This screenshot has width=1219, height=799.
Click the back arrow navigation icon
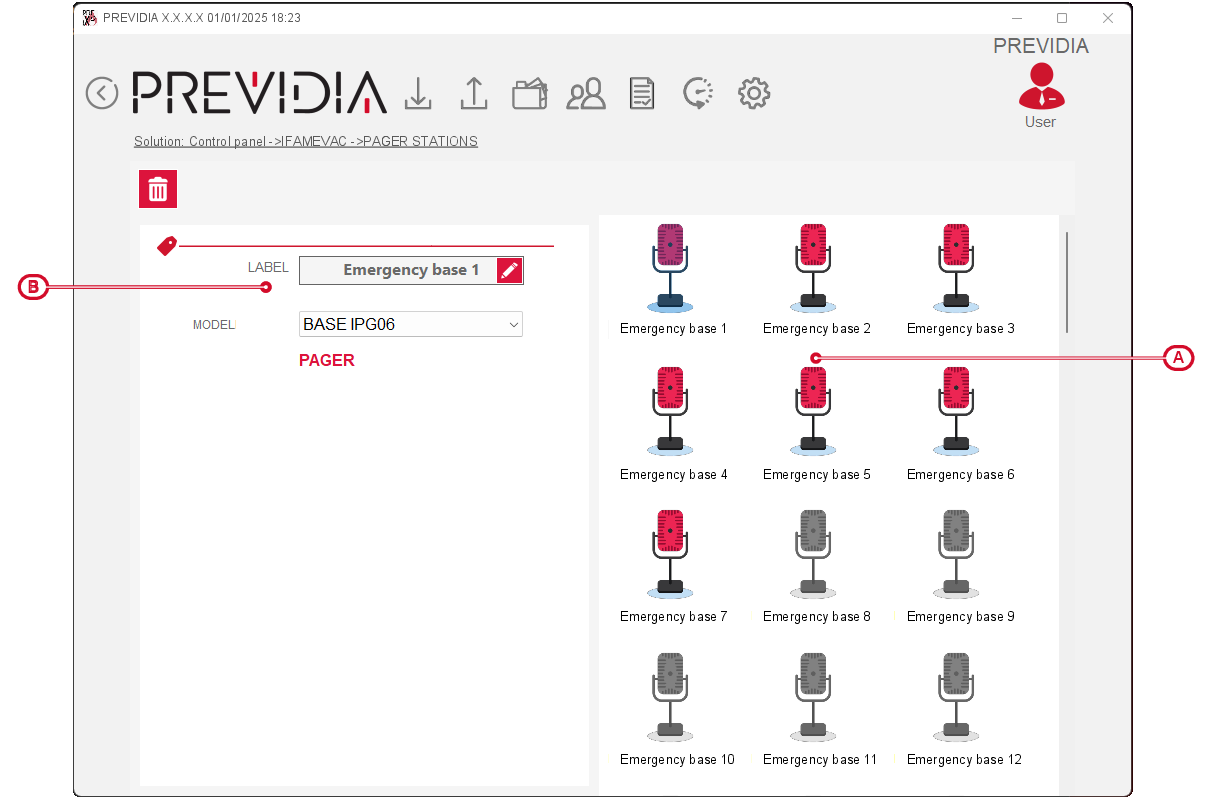click(102, 93)
